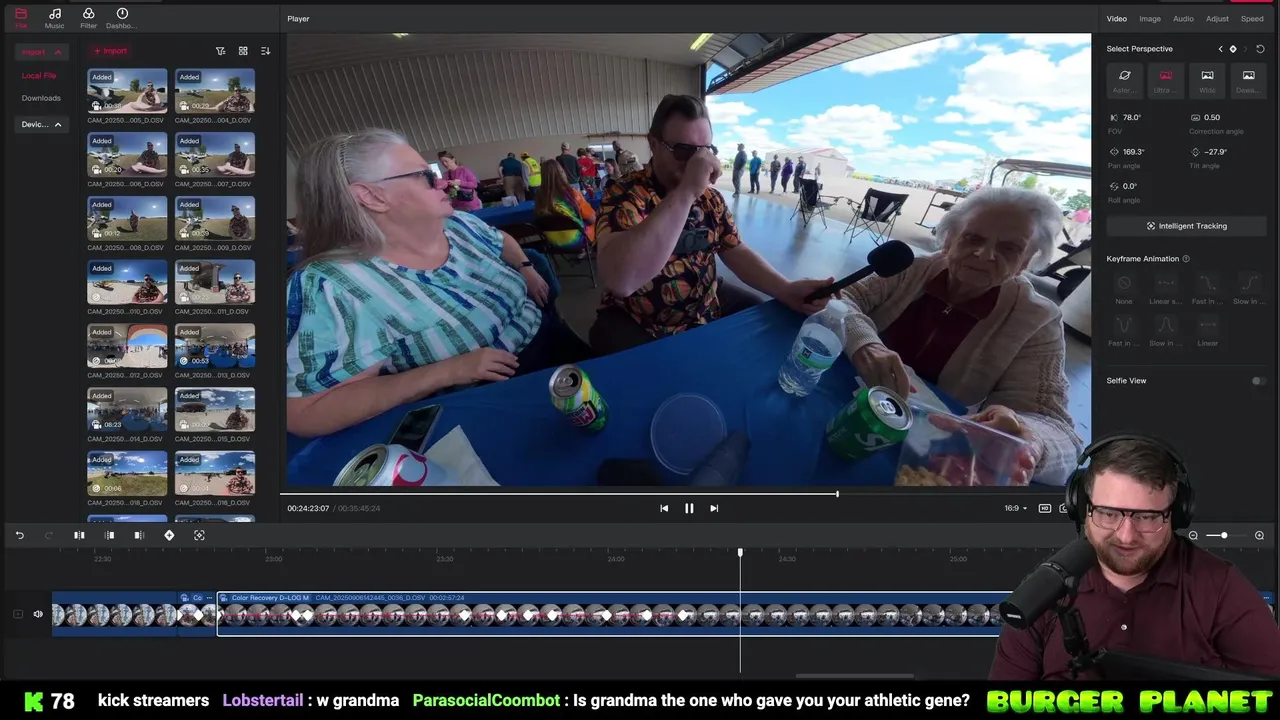Select clip CAM_20250...005_D.OSV thumbnail
This screenshot has height=720, width=1280.
click(127, 91)
